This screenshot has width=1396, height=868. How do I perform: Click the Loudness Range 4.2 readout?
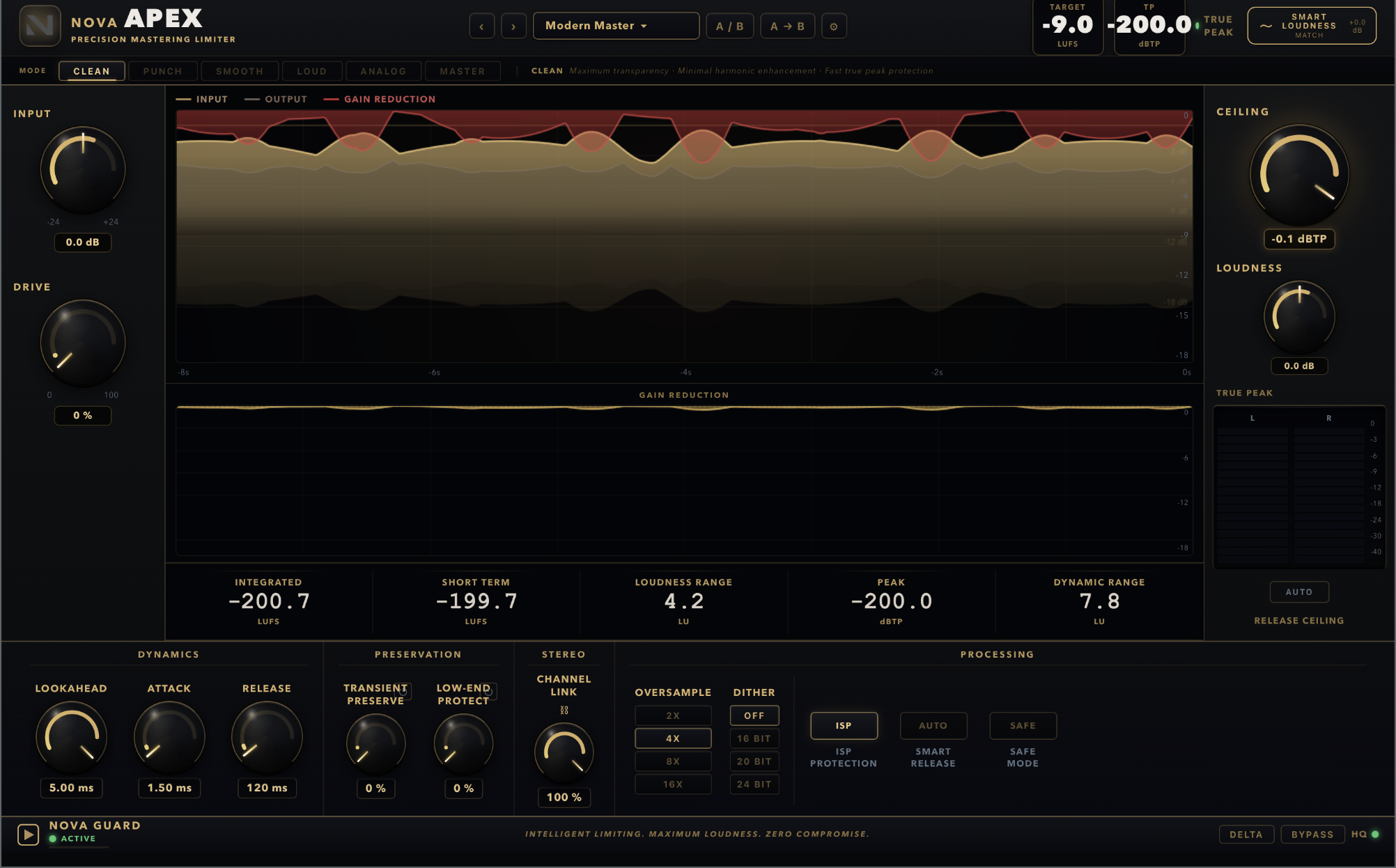tap(683, 601)
